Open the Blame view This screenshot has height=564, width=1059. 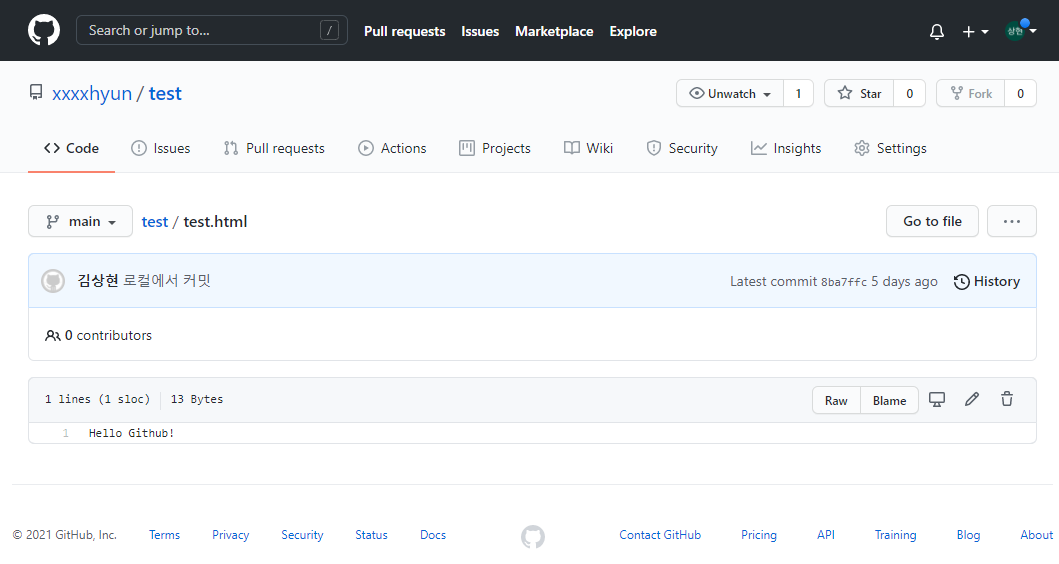click(x=889, y=401)
